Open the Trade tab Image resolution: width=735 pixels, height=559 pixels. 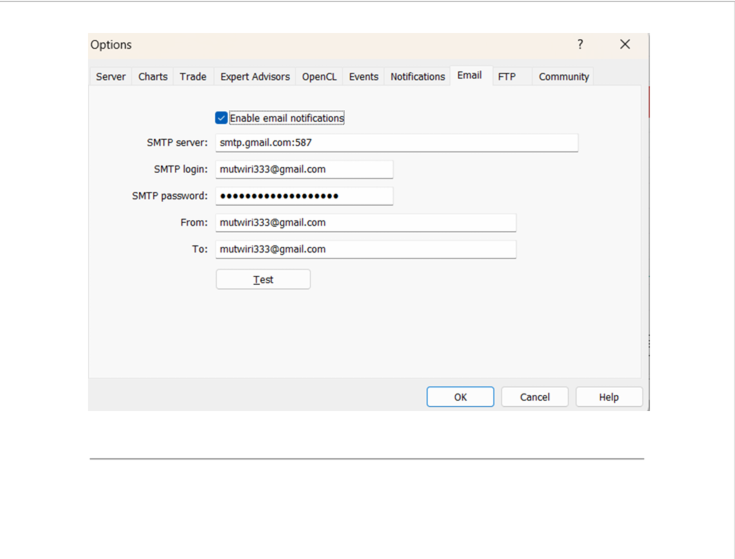193,77
